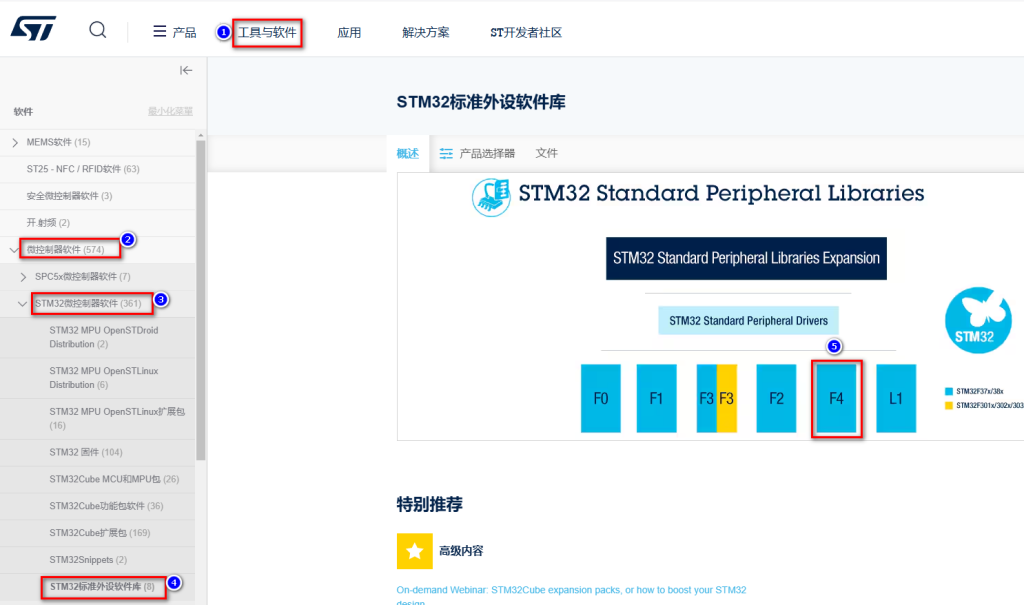The image size is (1024, 605).
Task: Click the sidebar vertical scrollbar
Action: 200,301
